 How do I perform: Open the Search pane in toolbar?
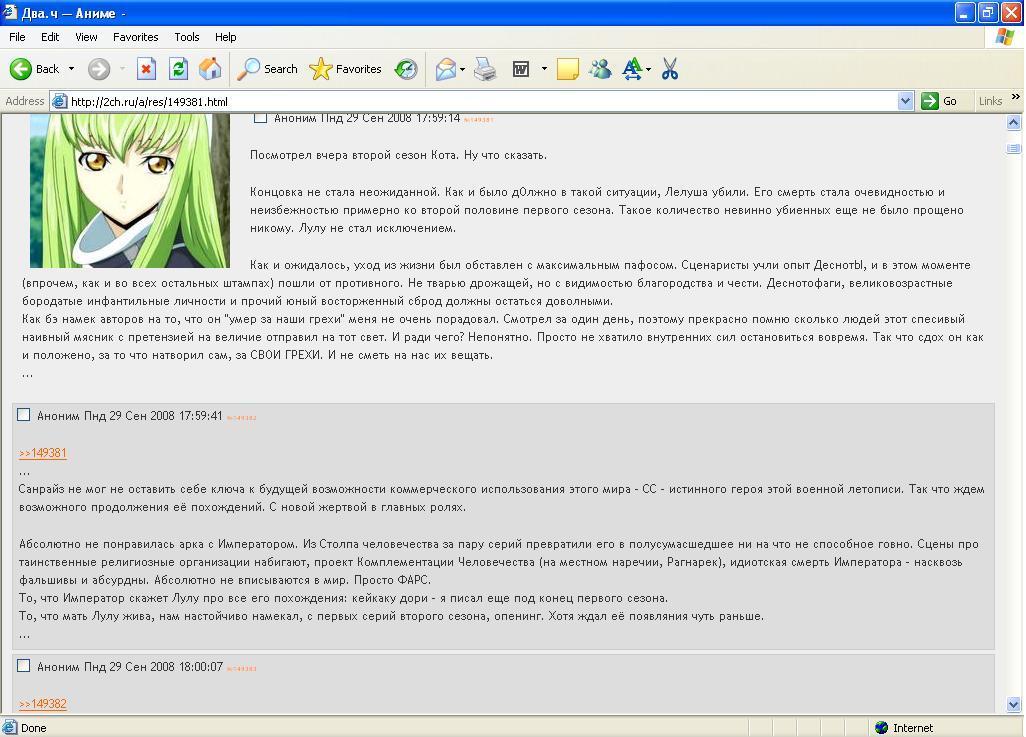(267, 69)
